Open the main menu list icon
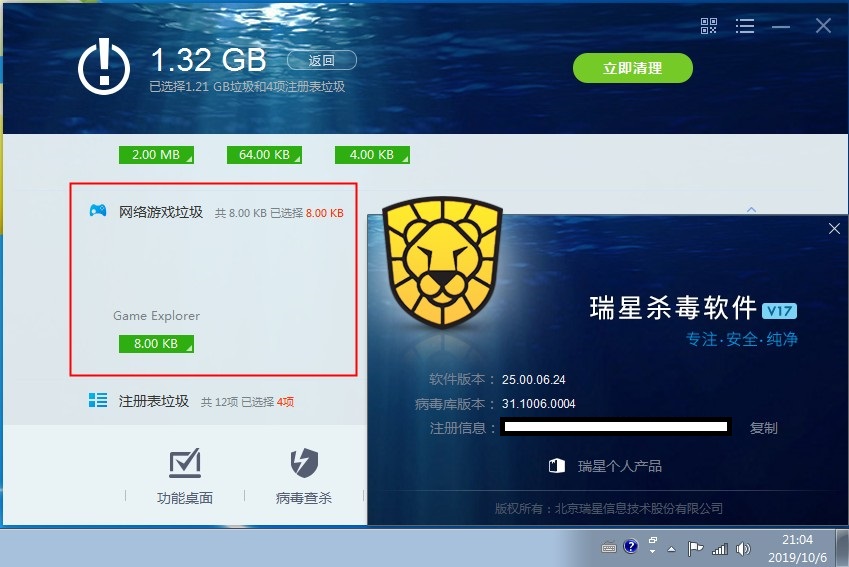849x567 pixels. (744, 25)
